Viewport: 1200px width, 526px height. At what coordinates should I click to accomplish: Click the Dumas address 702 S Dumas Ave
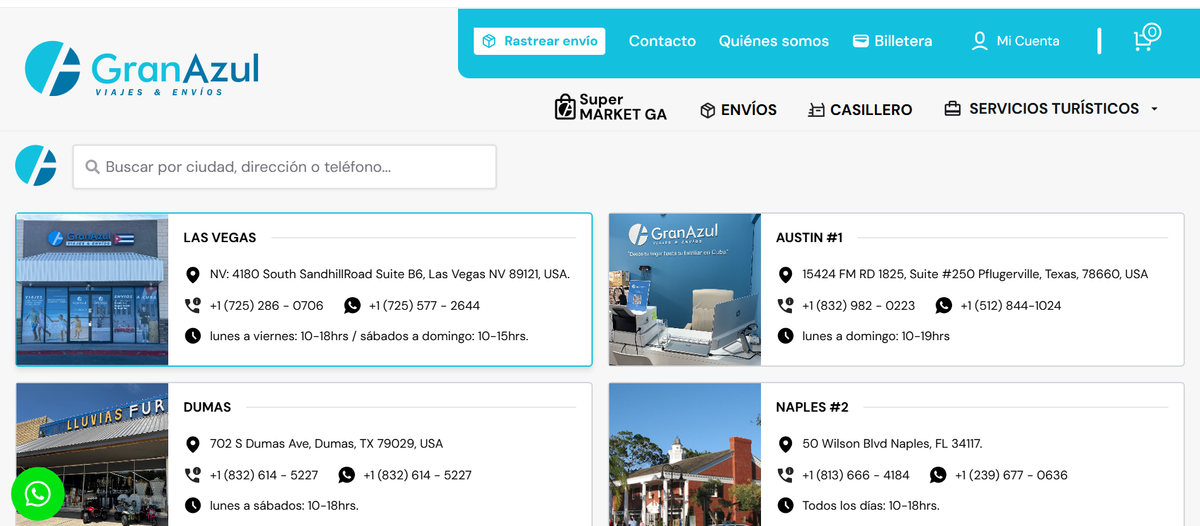point(326,444)
